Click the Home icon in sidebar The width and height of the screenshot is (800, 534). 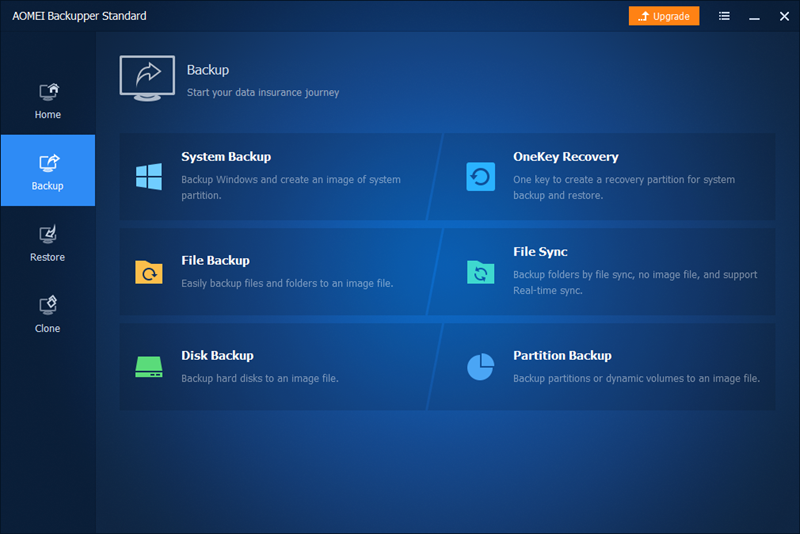click(x=48, y=92)
